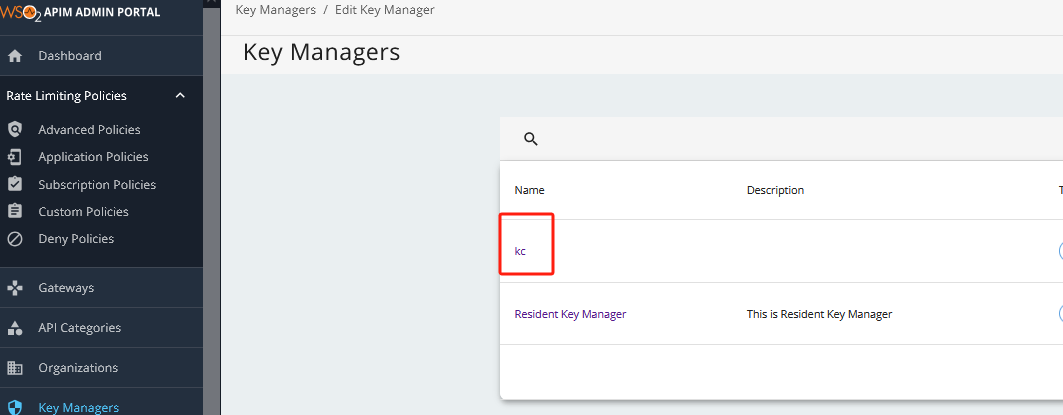Viewport: 1063px width, 415px height.
Task: Click the WSO2 logo in header
Action: click(20, 12)
